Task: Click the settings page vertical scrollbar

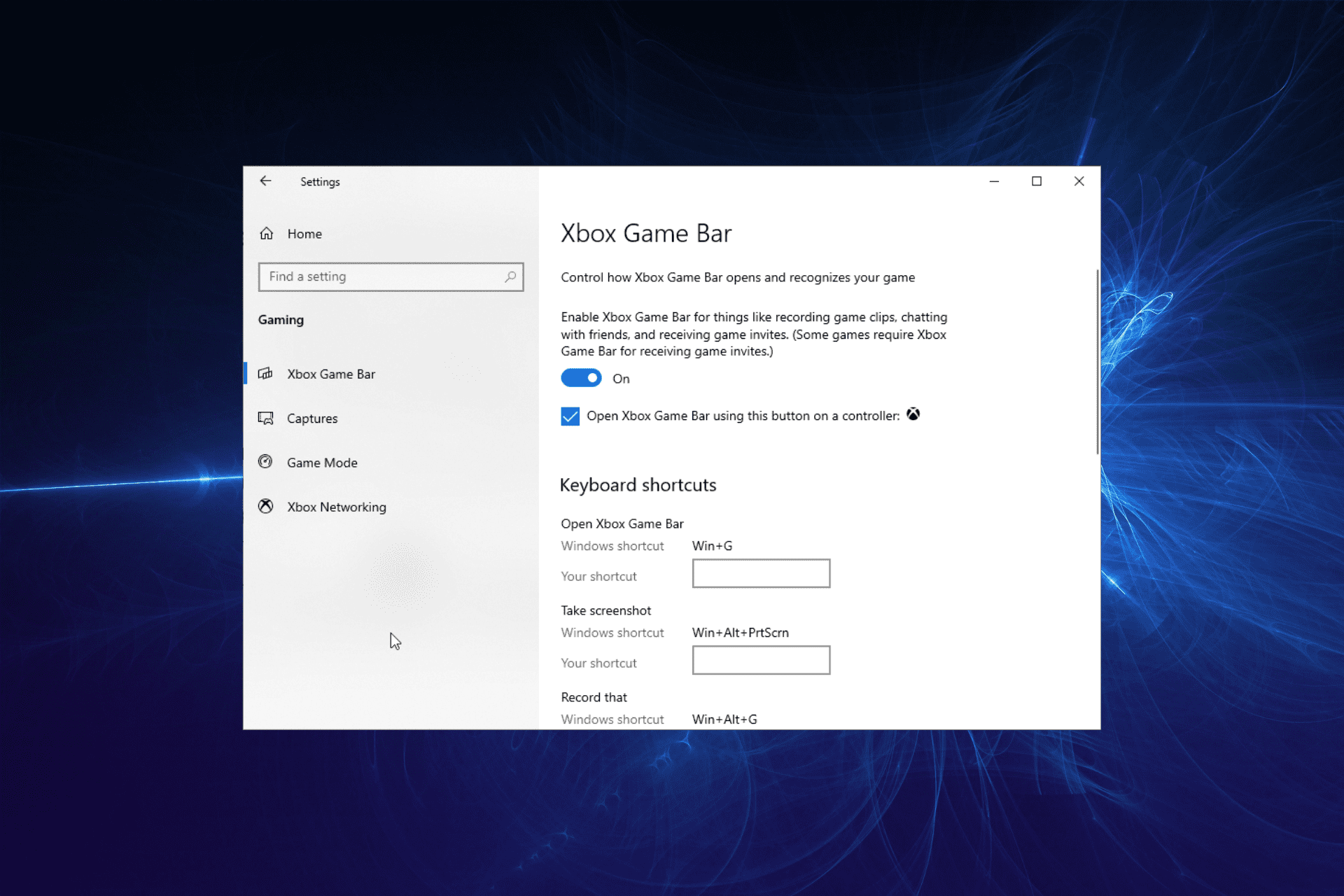Action: pyautogui.click(x=1097, y=362)
